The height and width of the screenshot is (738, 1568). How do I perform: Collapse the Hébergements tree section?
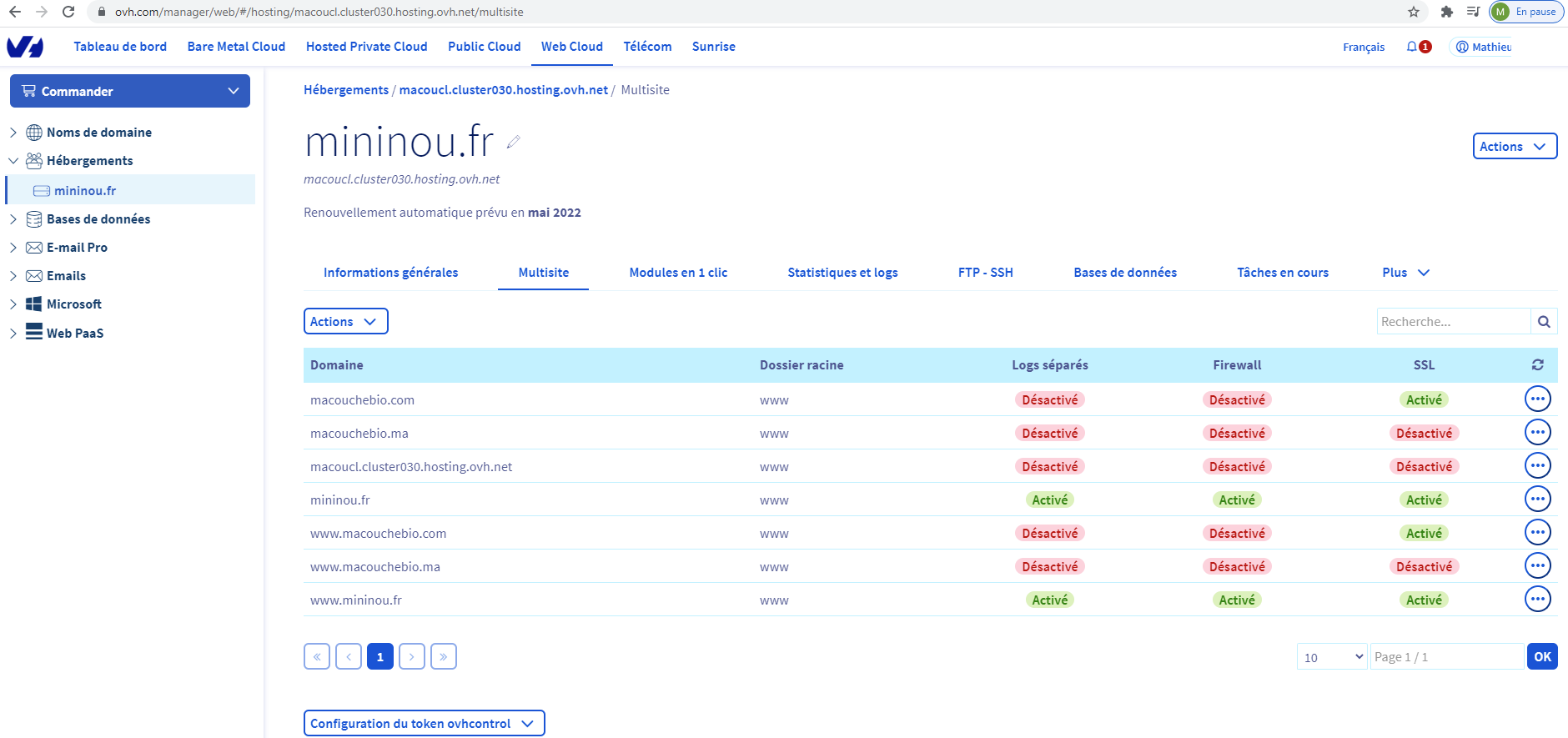(x=13, y=161)
